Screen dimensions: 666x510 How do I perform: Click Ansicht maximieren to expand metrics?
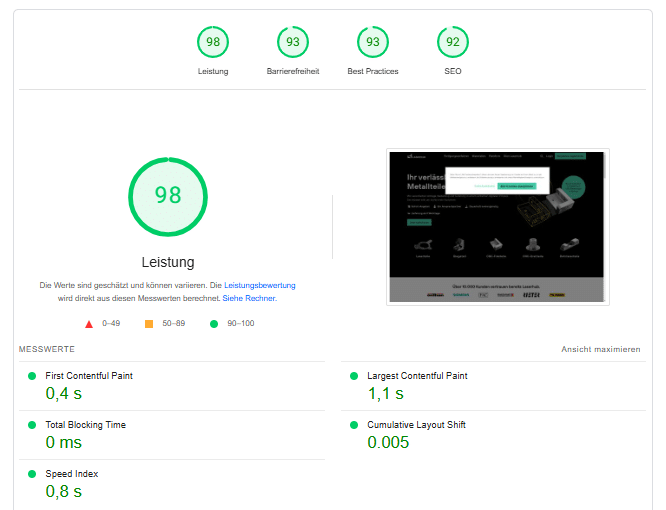(x=601, y=349)
